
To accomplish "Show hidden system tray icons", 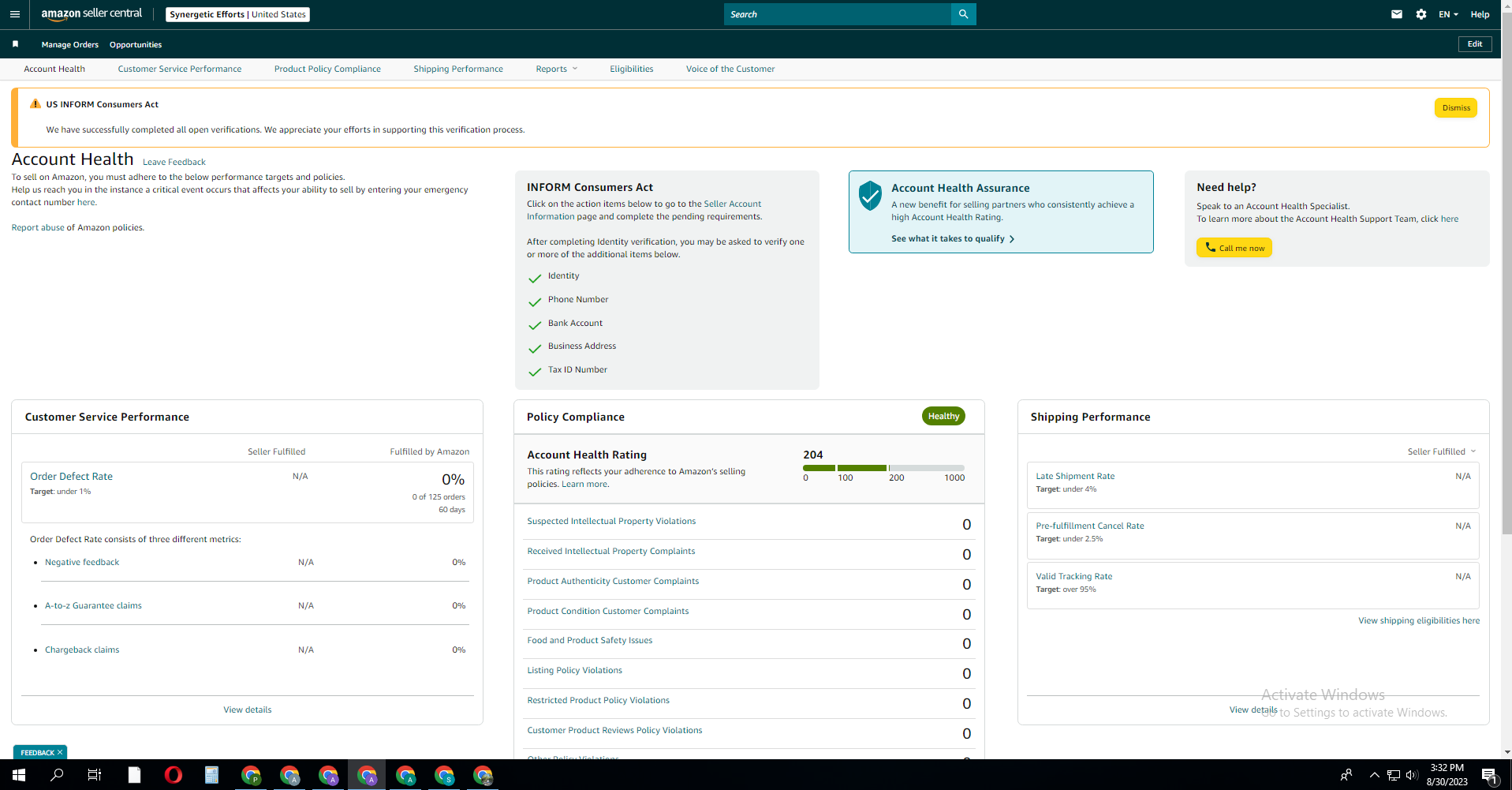I will [x=1374, y=775].
